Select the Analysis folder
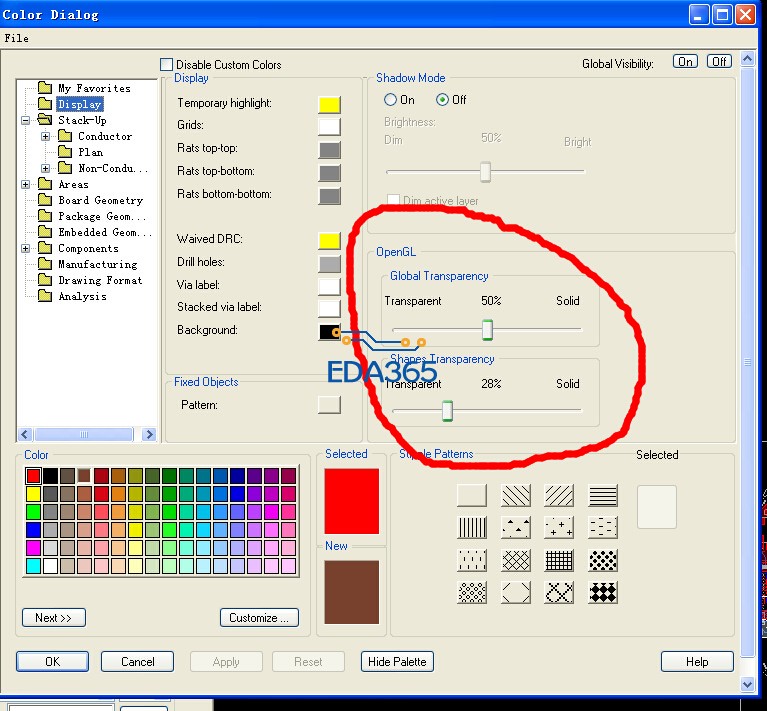This screenshot has width=767, height=711. [82, 296]
